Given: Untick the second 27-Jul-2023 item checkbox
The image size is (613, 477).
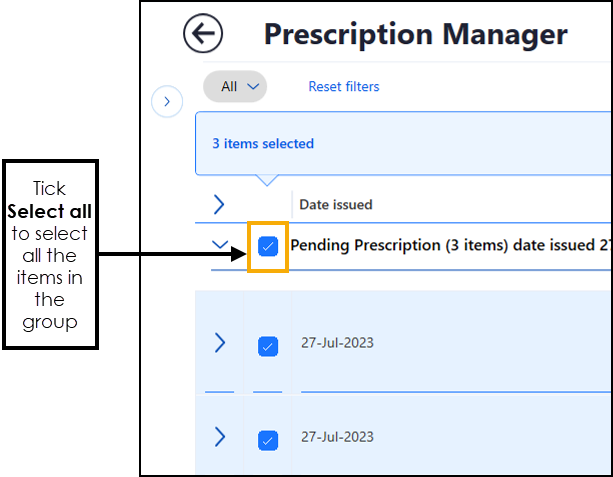Looking at the screenshot, I should tap(267, 439).
